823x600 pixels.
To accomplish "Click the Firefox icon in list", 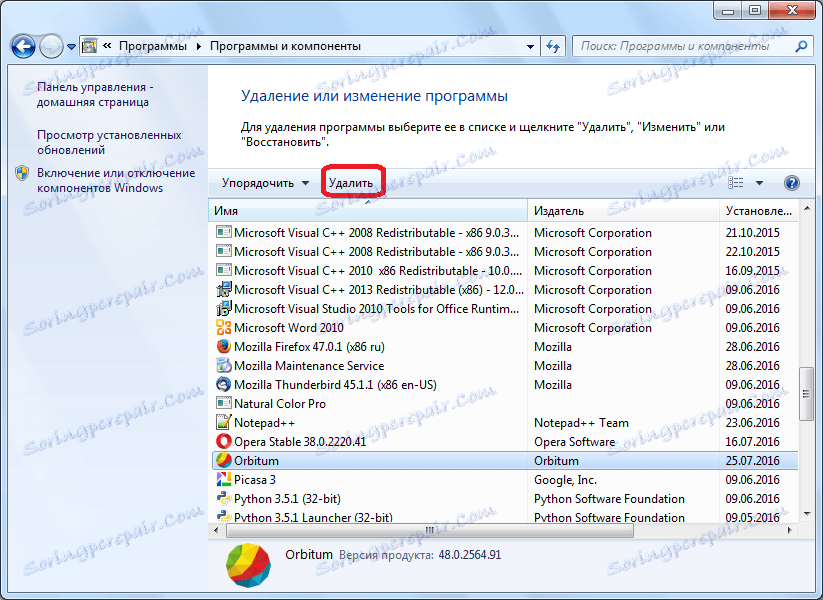I will coord(224,346).
